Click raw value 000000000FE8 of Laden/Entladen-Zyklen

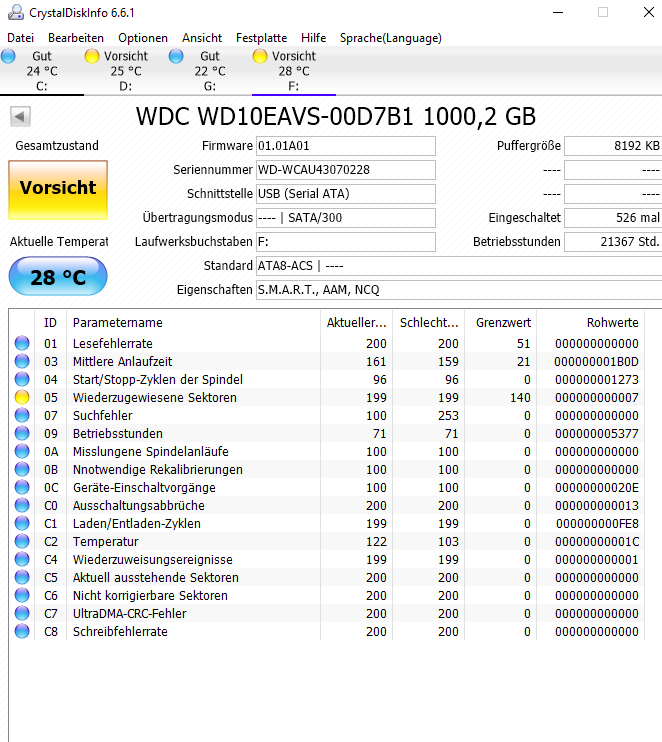coord(597,523)
